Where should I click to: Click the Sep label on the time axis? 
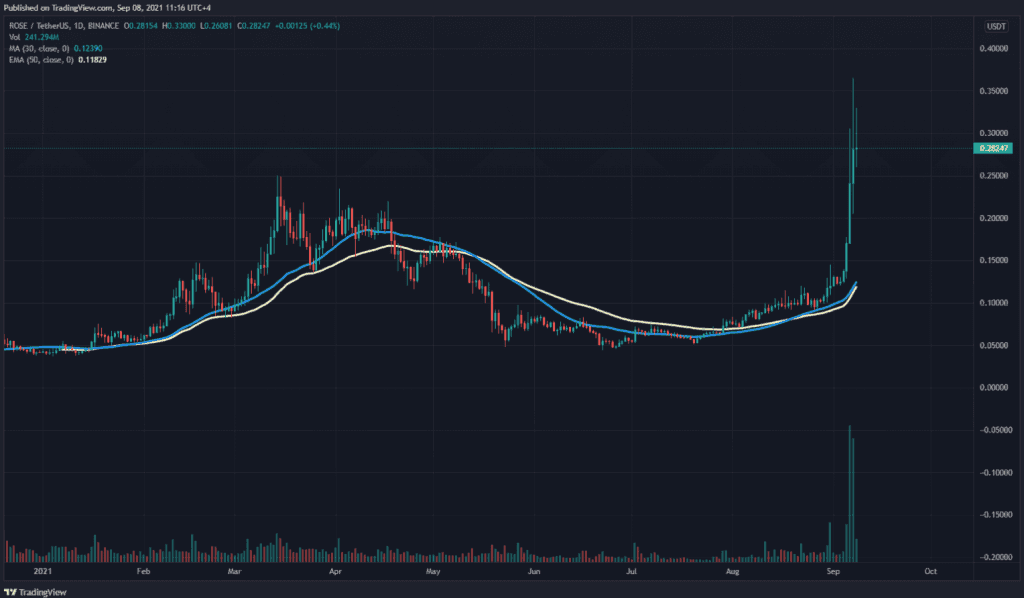834,571
